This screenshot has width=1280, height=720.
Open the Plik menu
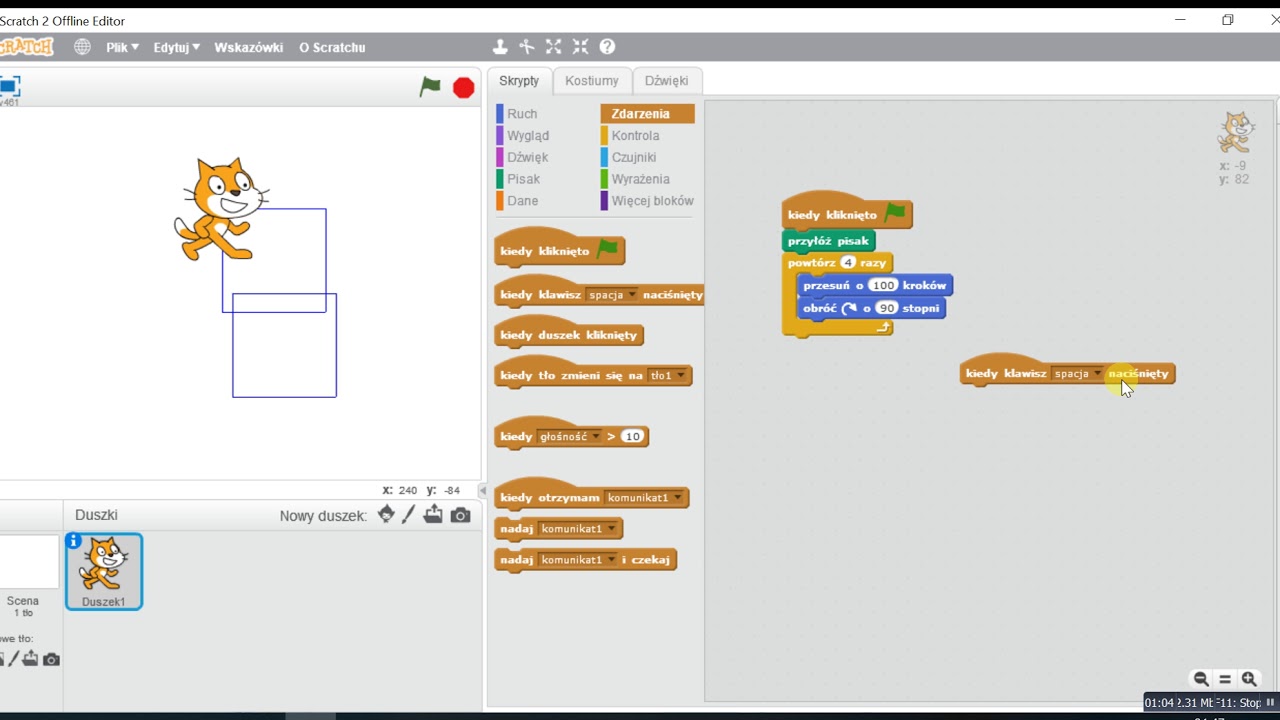pyautogui.click(x=122, y=47)
